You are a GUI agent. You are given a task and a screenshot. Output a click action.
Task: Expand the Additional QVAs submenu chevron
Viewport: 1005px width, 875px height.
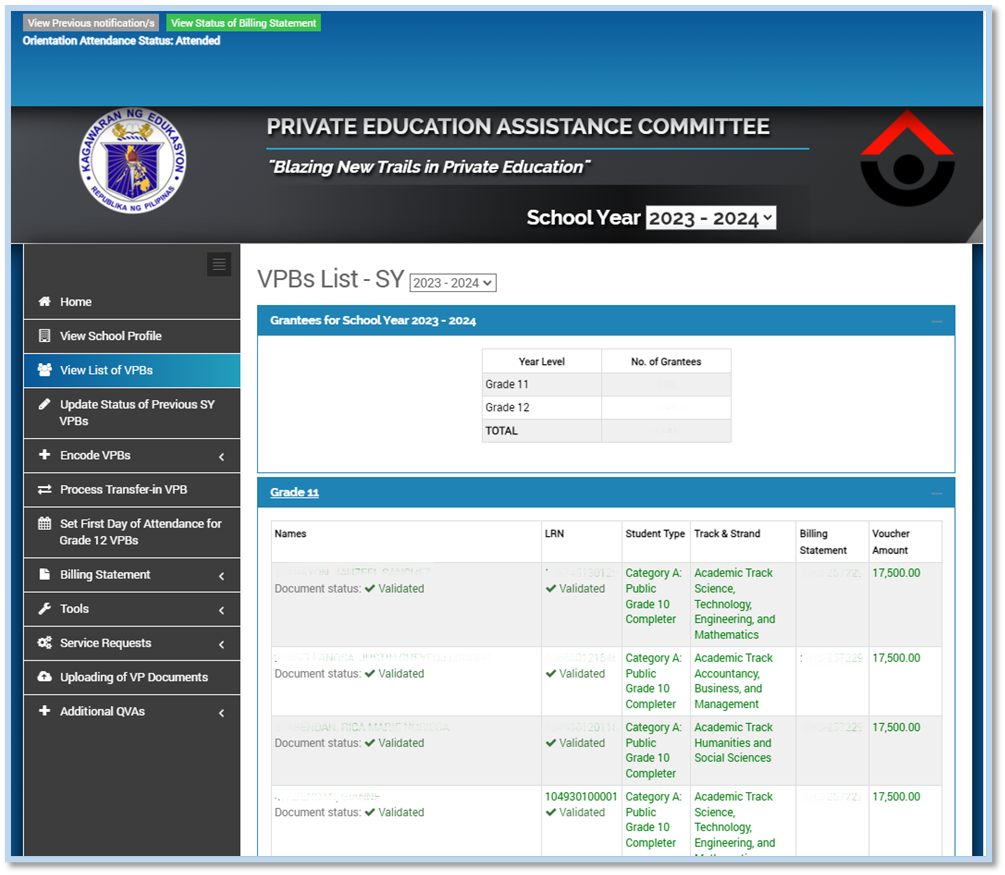pyautogui.click(x=222, y=712)
